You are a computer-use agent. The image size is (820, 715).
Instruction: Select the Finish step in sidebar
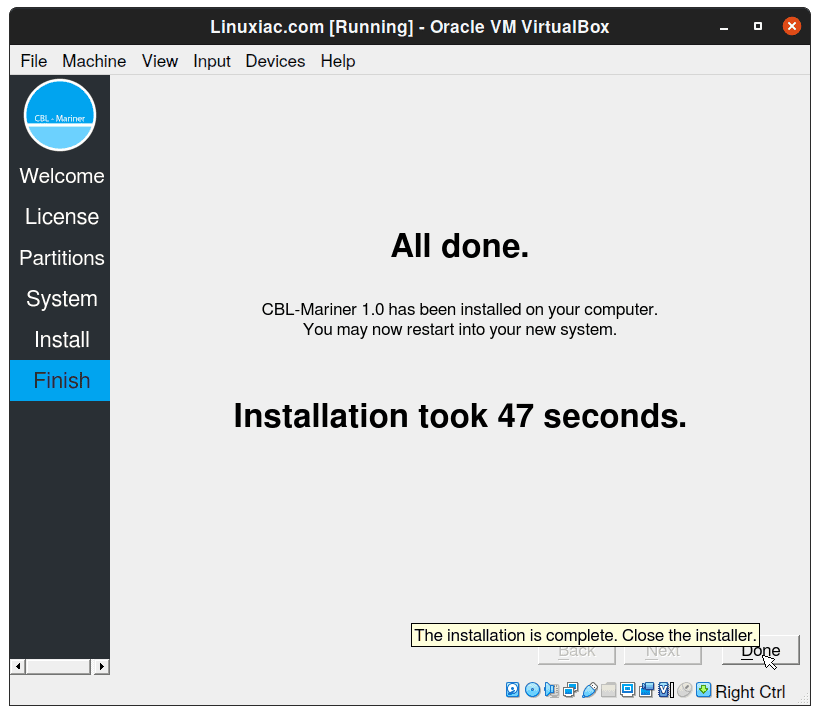point(60,380)
